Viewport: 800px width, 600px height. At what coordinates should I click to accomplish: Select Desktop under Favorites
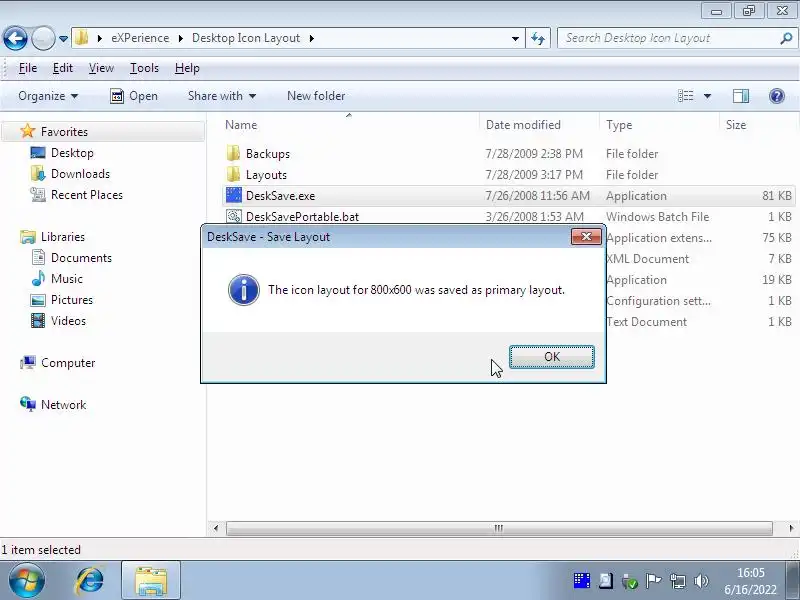[x=72, y=153]
